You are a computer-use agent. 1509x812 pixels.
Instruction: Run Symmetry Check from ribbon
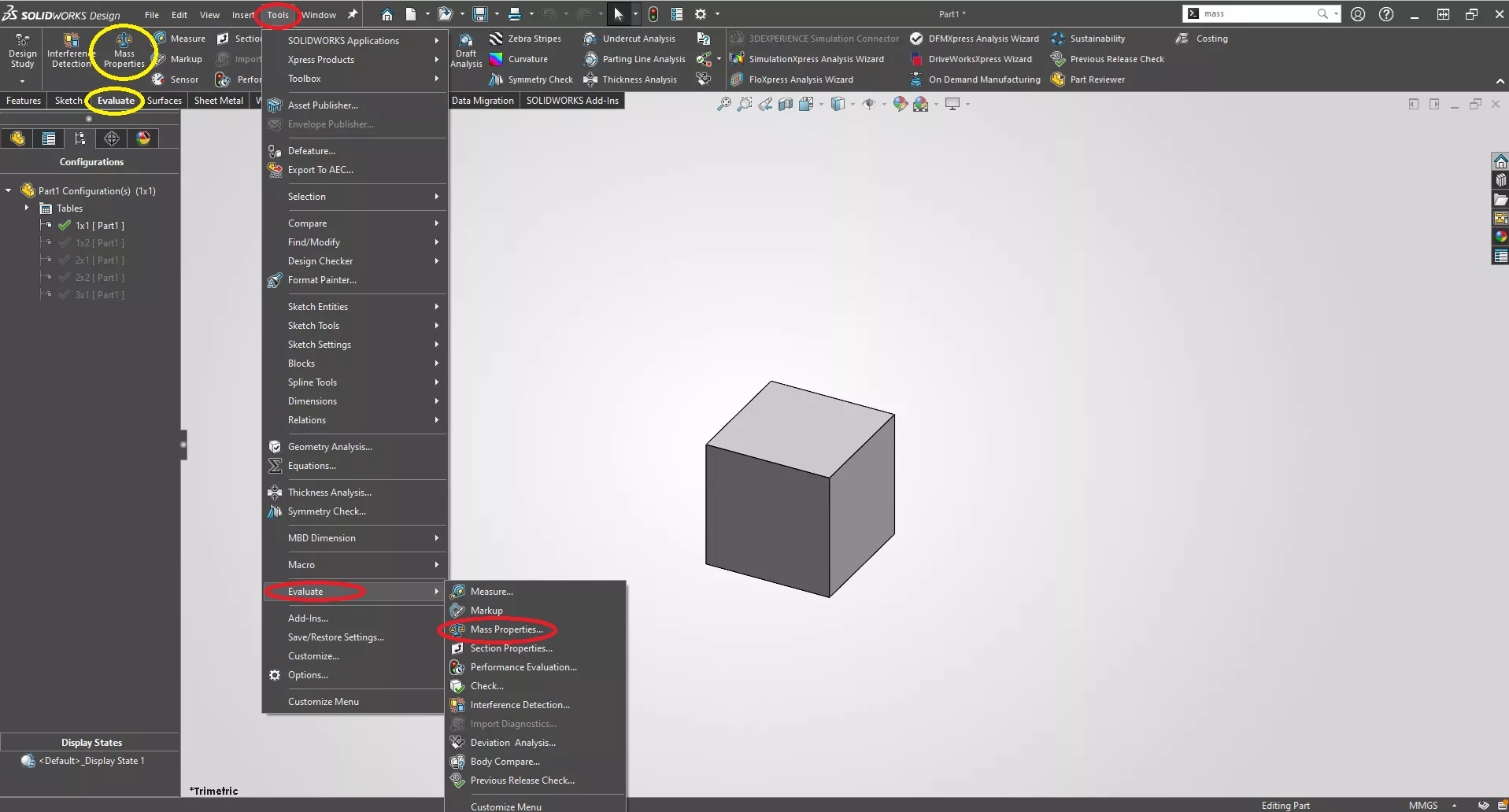click(531, 79)
